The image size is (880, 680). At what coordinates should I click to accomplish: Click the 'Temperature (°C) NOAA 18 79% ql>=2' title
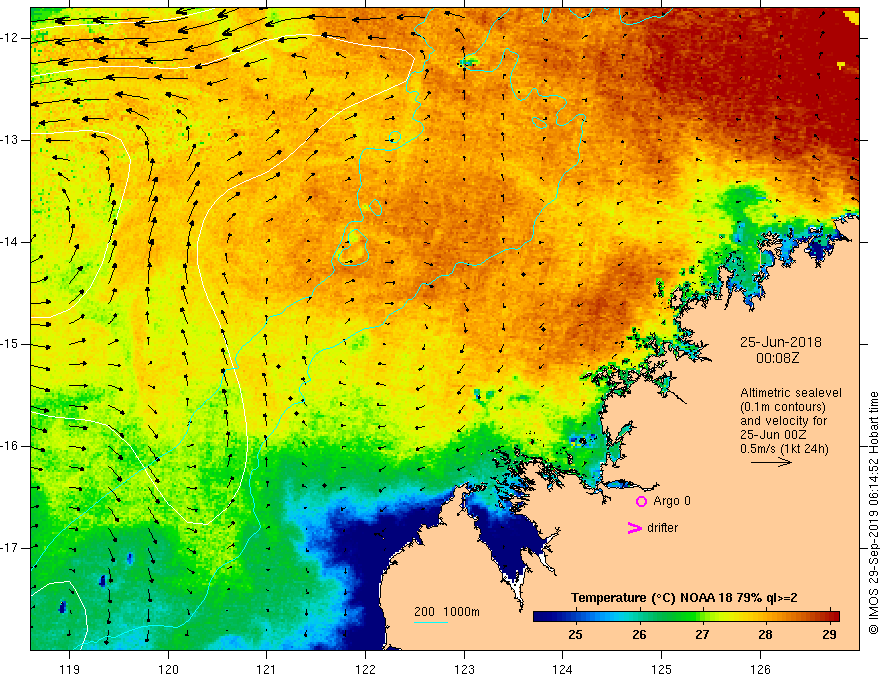[x=684, y=598]
